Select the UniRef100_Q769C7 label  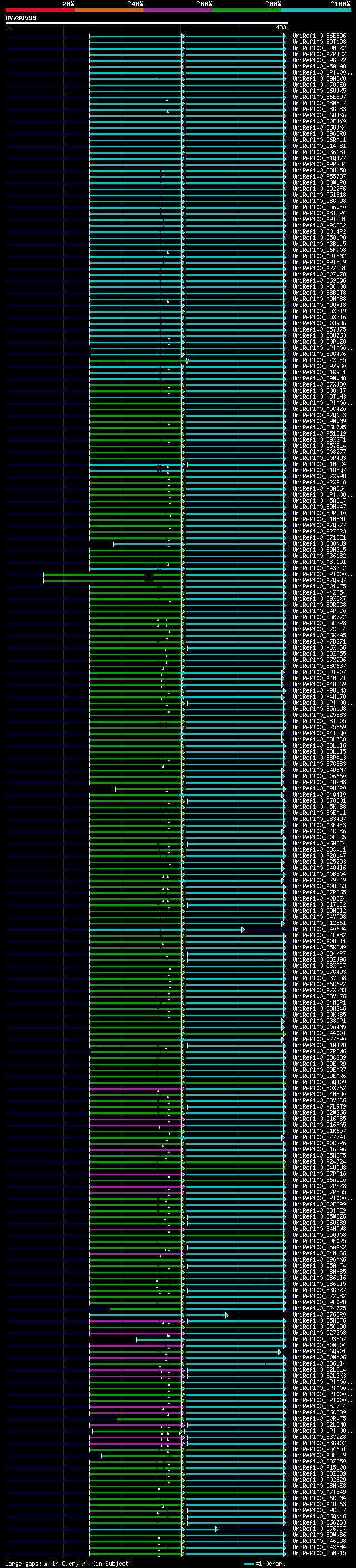click(319, 1529)
